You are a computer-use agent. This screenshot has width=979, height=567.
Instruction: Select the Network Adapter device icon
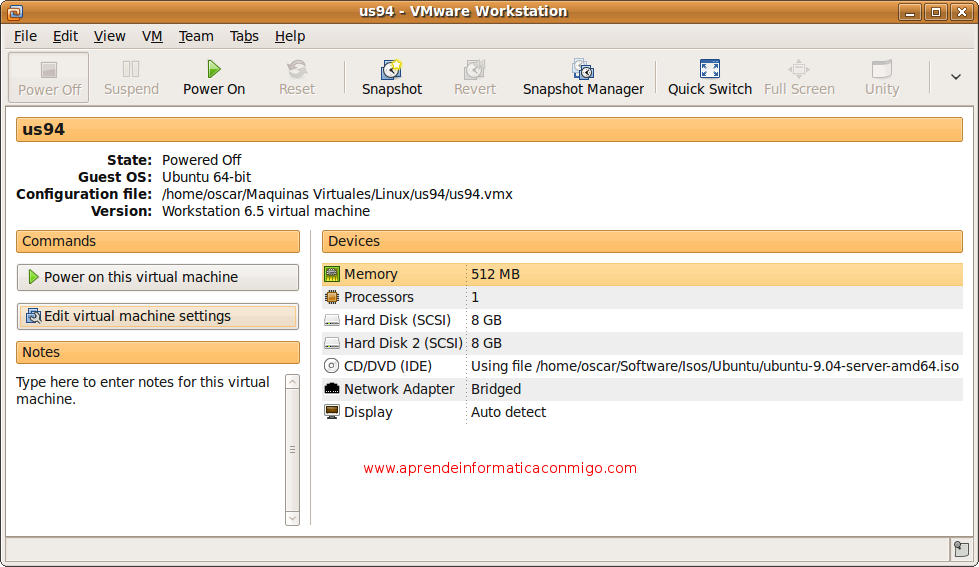(x=332, y=388)
